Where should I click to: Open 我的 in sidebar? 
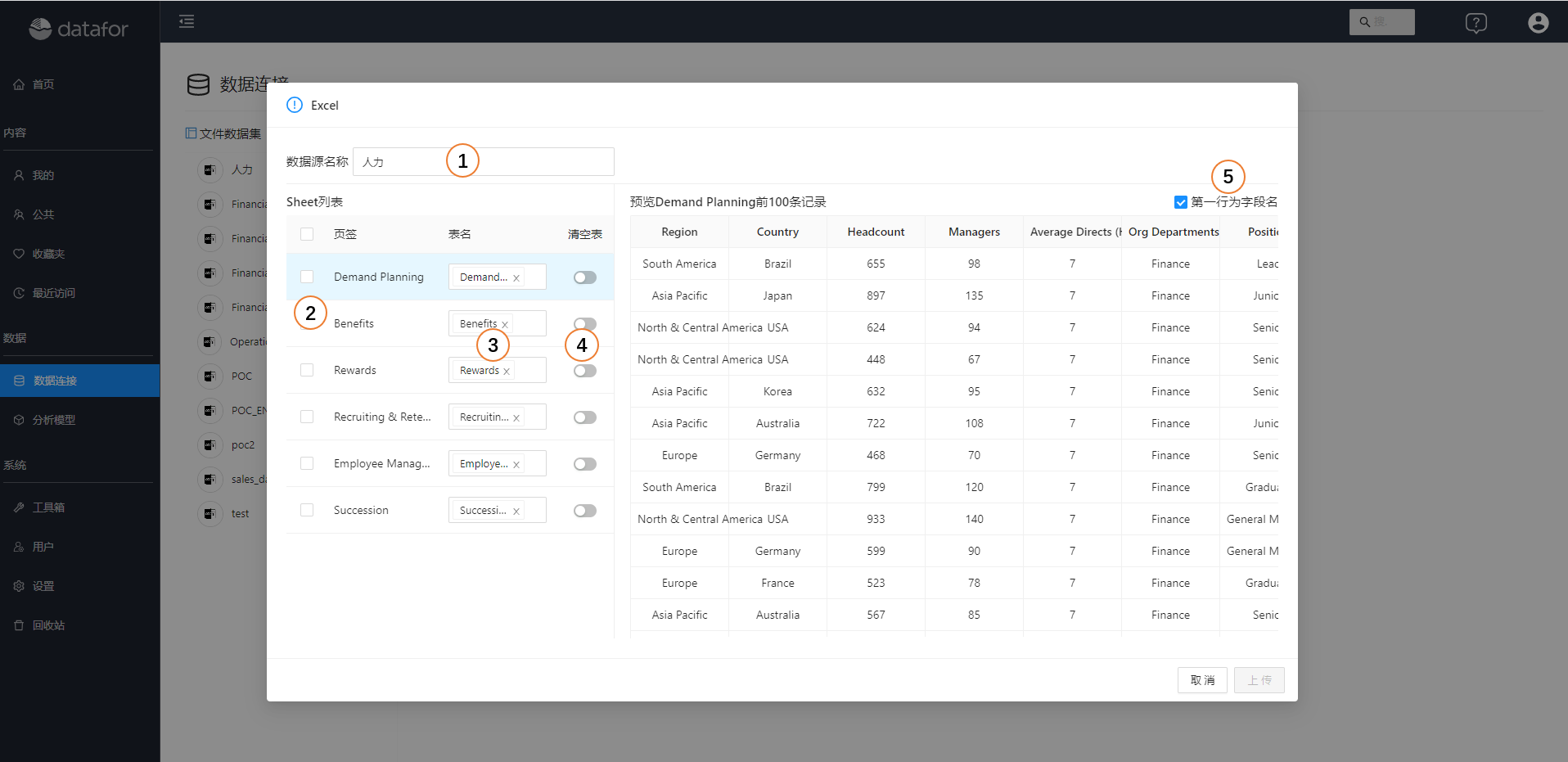(43, 175)
